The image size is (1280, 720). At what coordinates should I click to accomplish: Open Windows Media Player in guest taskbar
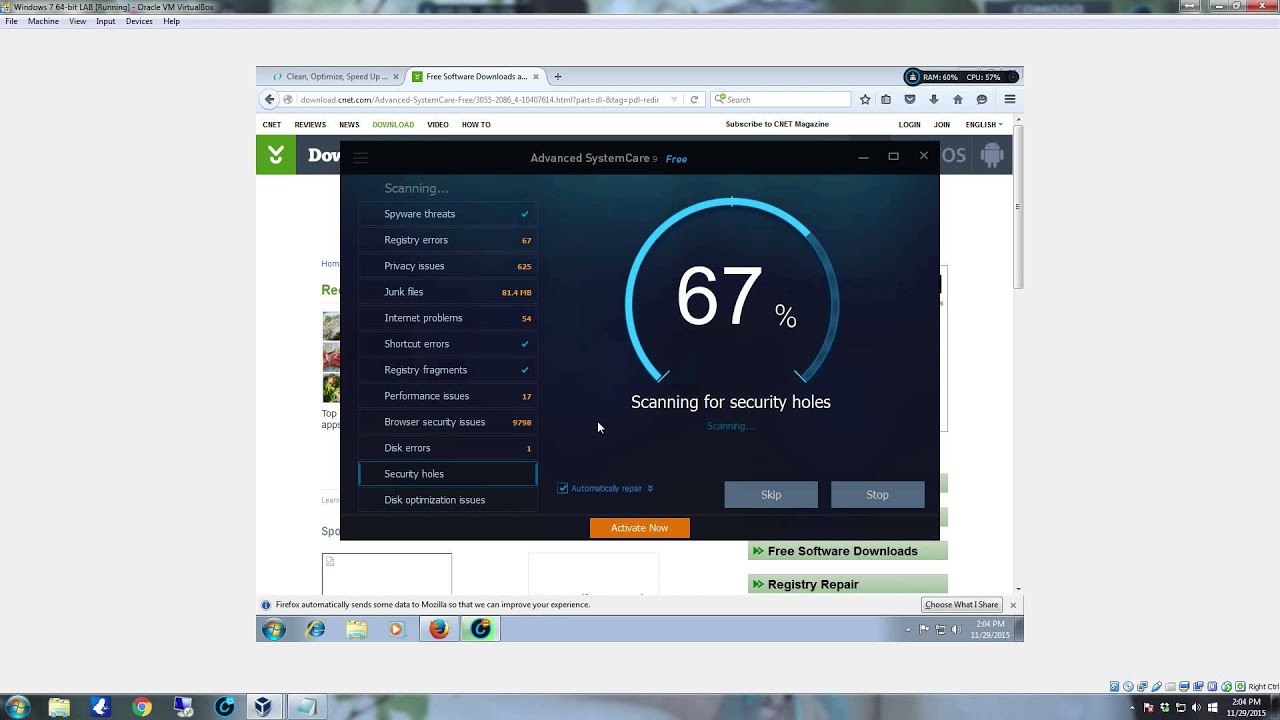(396, 629)
